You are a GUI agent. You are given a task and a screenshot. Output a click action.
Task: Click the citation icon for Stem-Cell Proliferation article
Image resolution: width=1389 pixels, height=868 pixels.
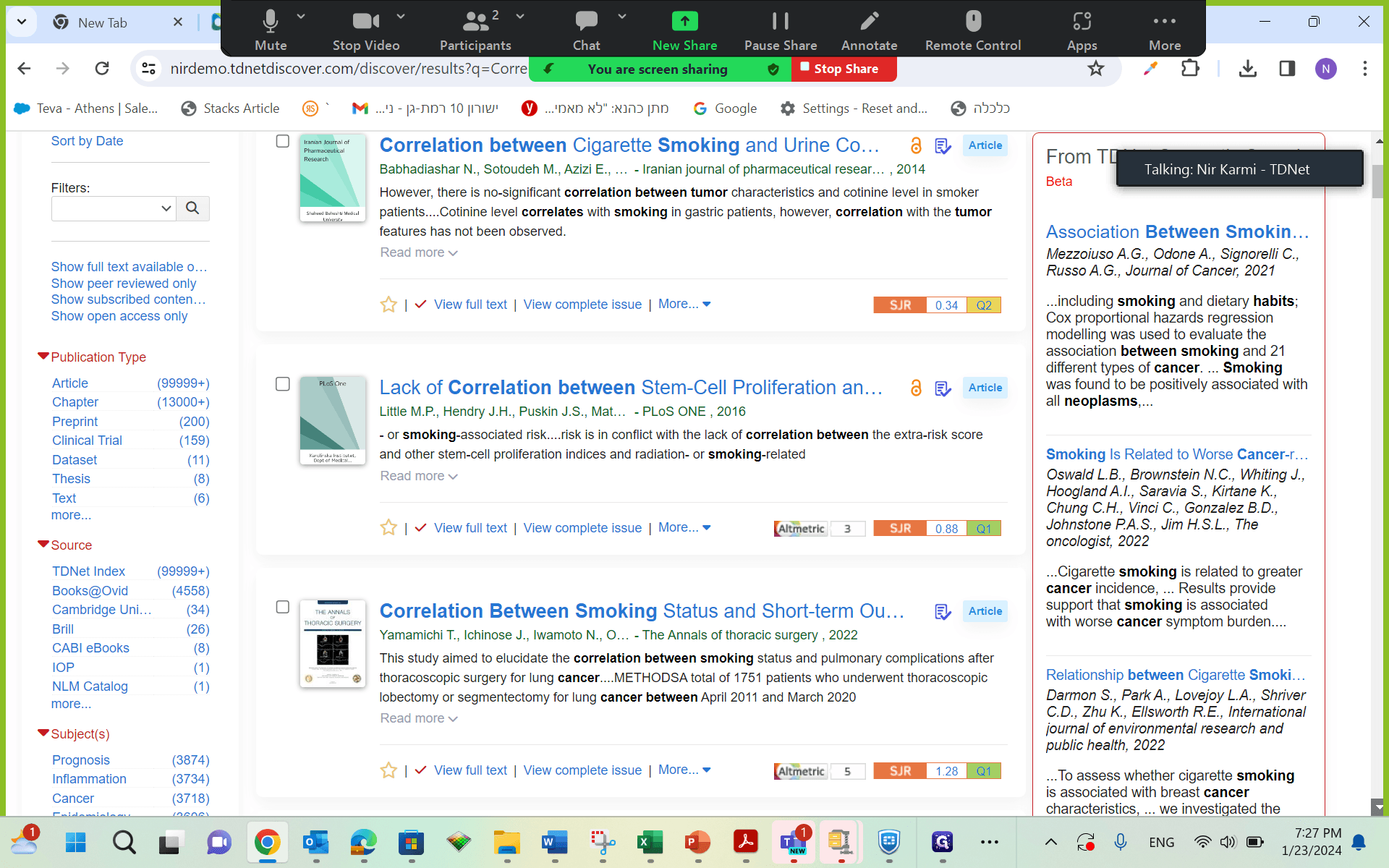[943, 388]
